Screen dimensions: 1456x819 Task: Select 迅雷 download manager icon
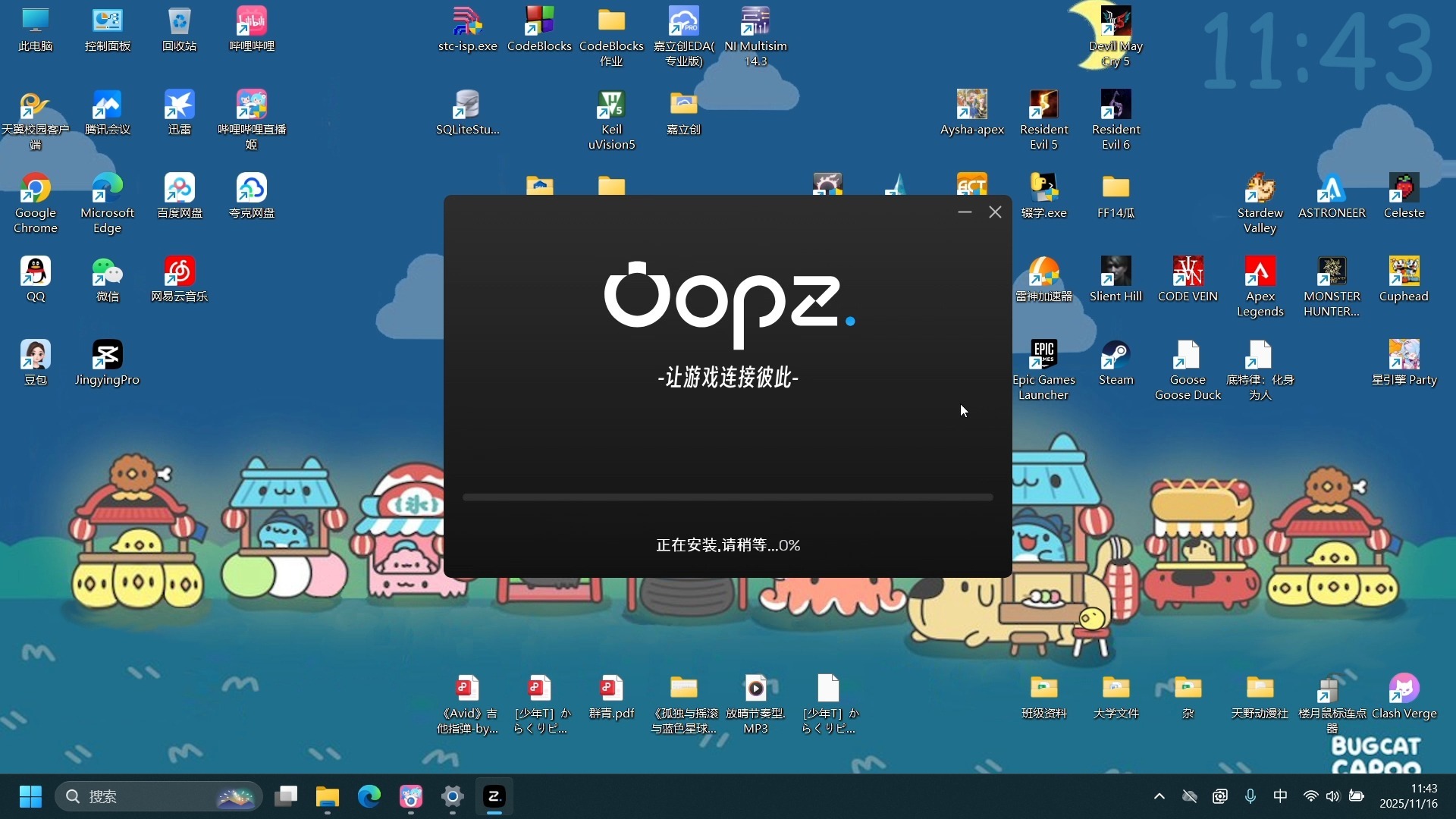click(x=180, y=114)
